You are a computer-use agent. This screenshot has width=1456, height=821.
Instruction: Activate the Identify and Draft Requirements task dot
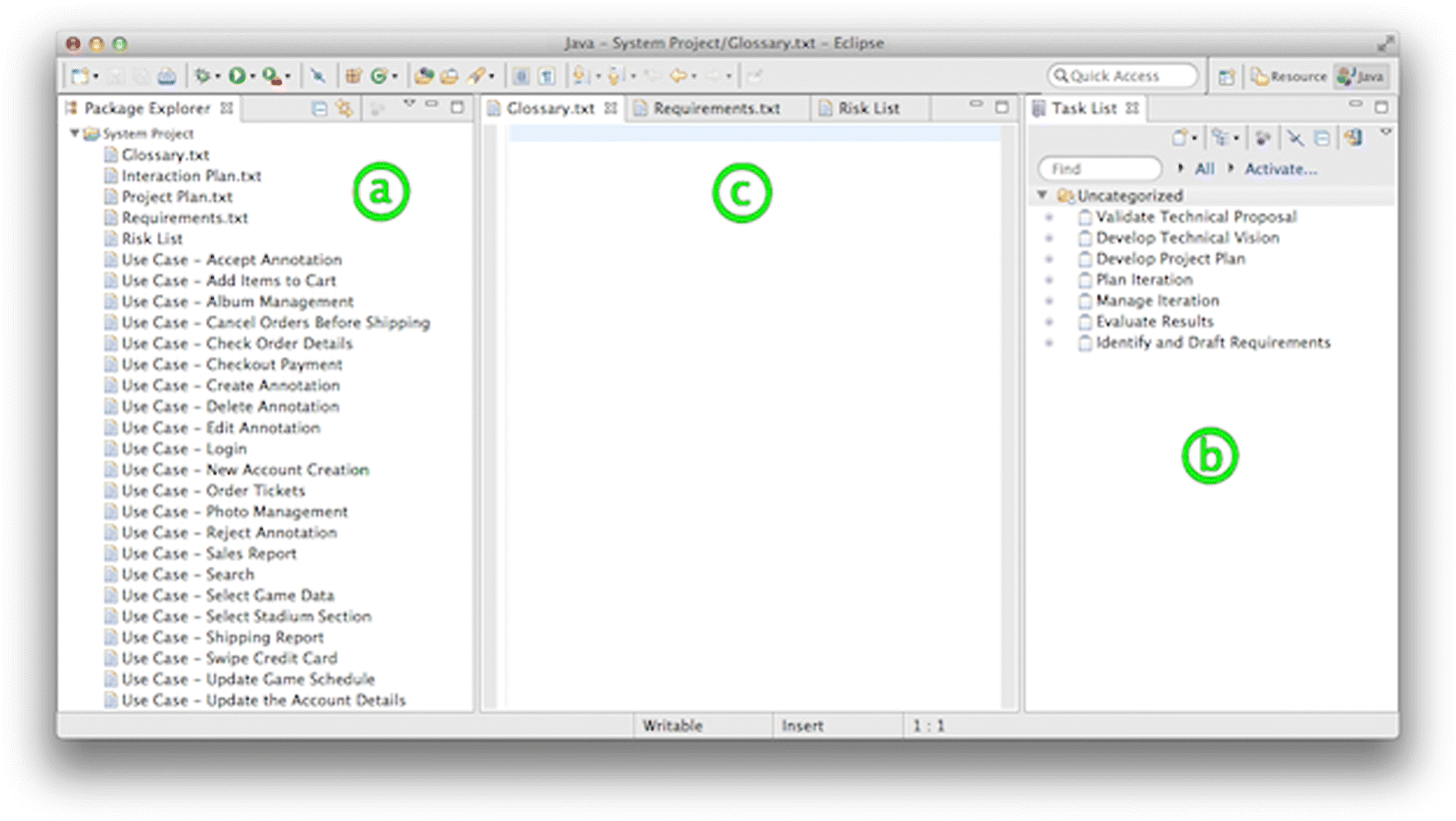tap(1049, 343)
